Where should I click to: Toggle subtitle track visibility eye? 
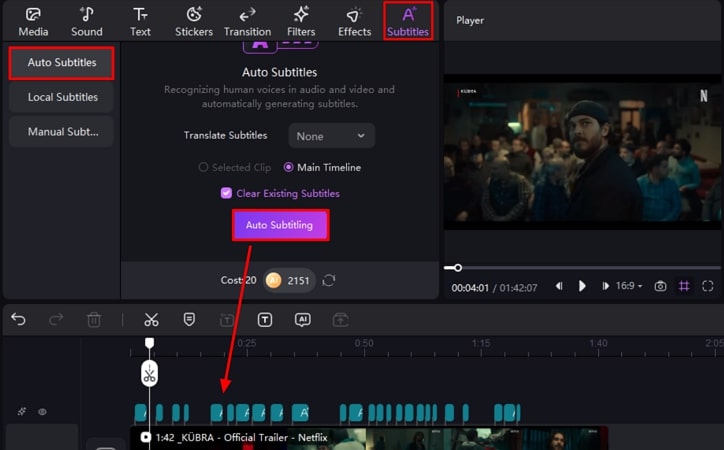[x=42, y=412]
